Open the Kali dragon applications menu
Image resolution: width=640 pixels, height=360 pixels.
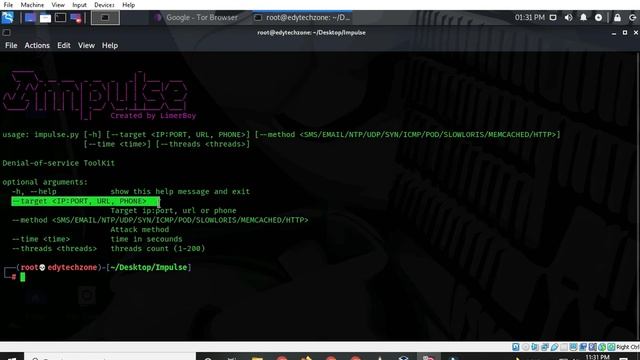(x=7, y=18)
